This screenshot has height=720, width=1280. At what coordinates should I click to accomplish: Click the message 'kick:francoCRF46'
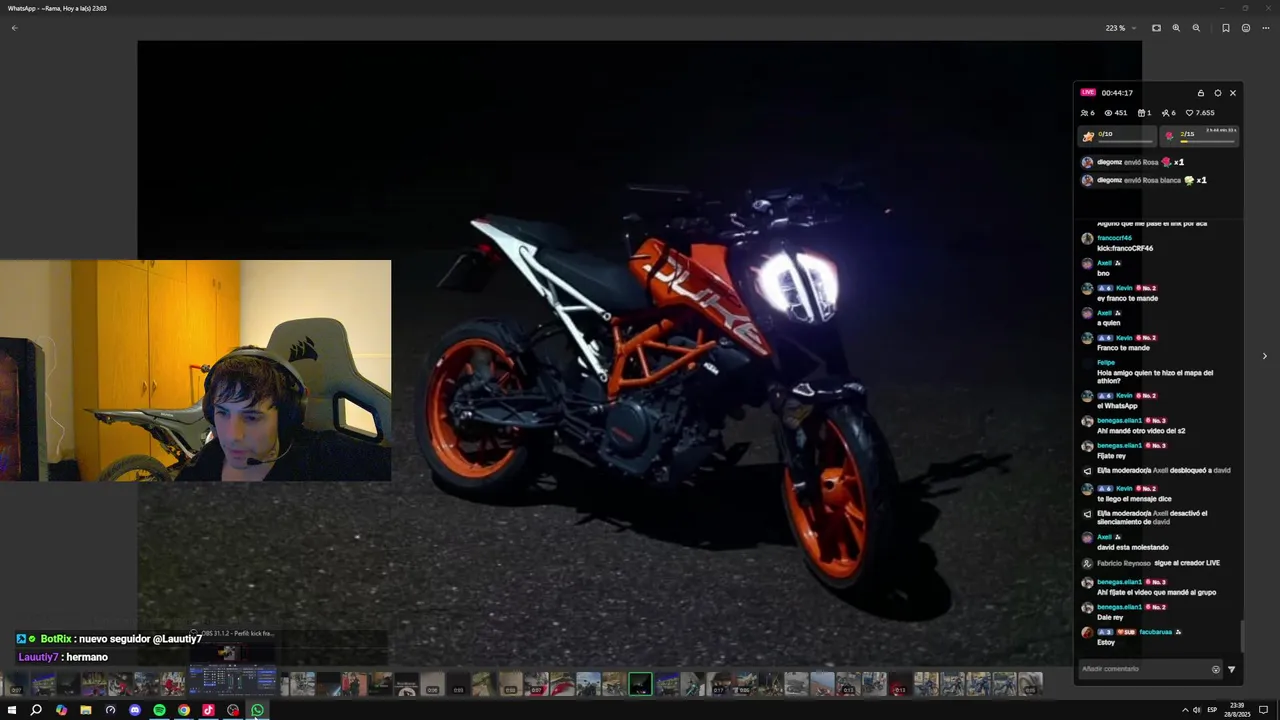pyautogui.click(x=1125, y=248)
